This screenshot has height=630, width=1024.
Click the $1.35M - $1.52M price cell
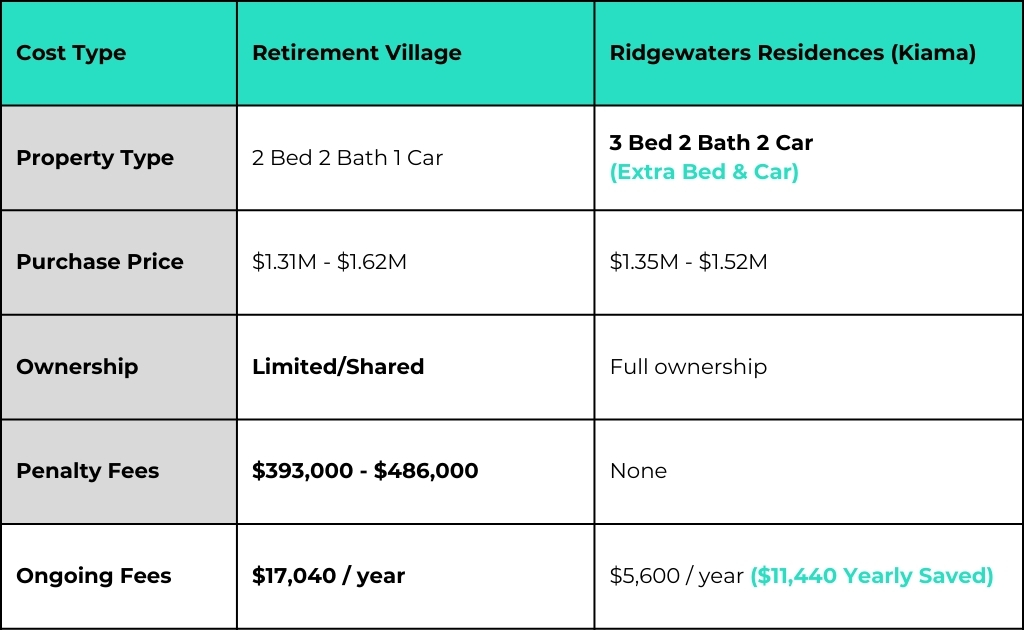(x=808, y=262)
